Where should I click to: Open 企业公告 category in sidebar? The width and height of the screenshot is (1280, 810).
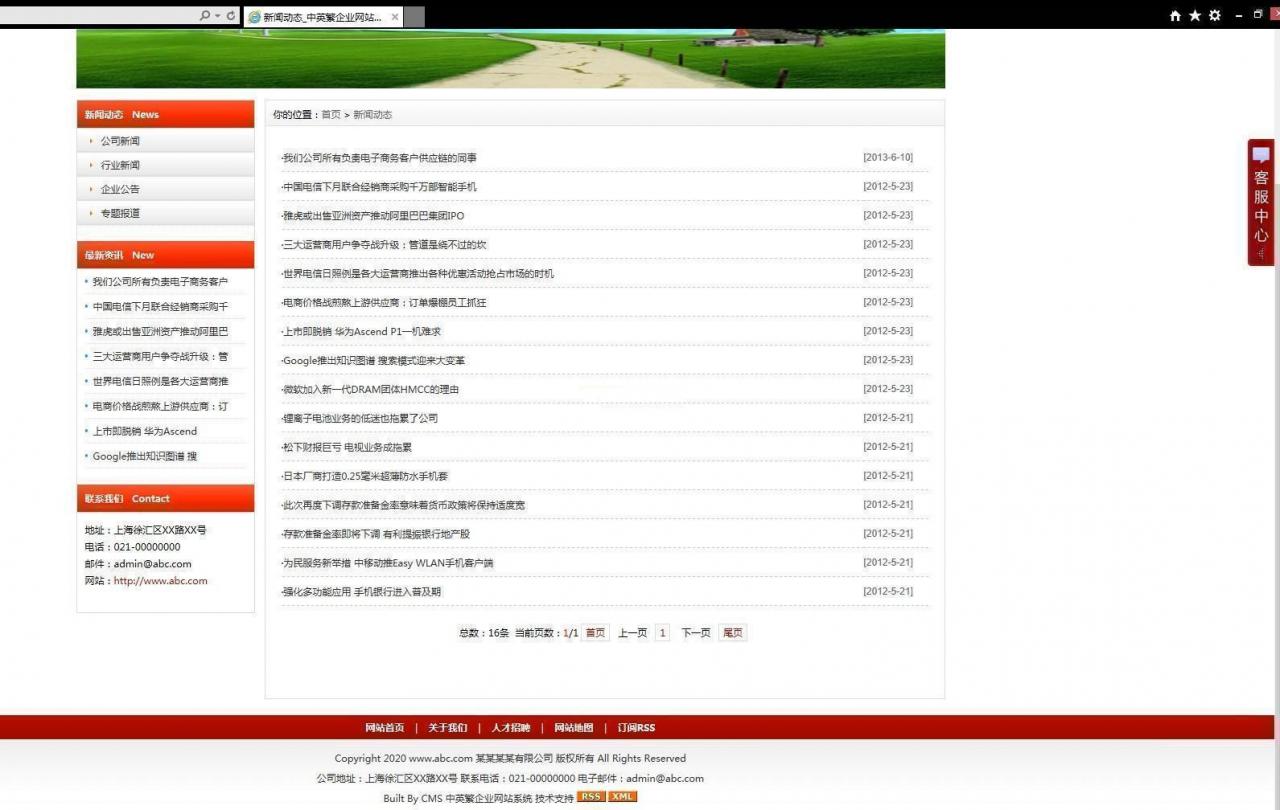(120, 189)
